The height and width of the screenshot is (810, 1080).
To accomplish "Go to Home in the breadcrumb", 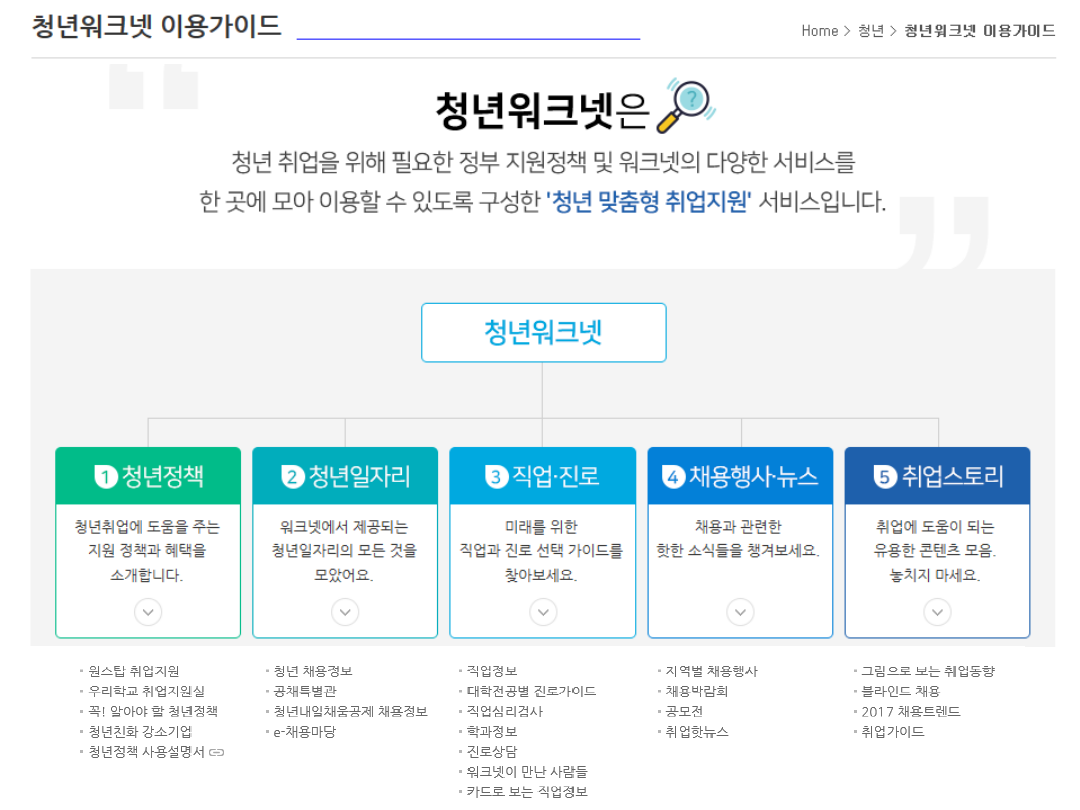I will coord(819,31).
